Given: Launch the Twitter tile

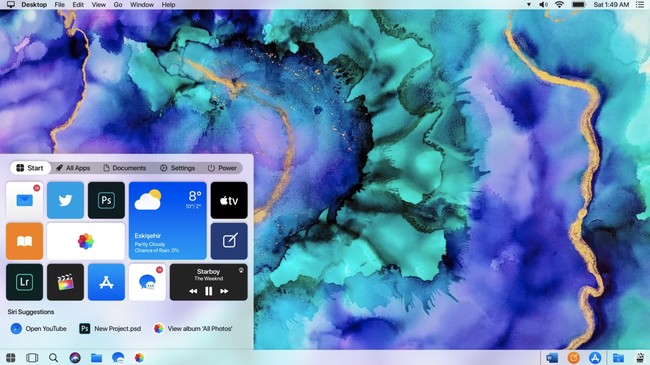Looking at the screenshot, I should click(x=65, y=200).
